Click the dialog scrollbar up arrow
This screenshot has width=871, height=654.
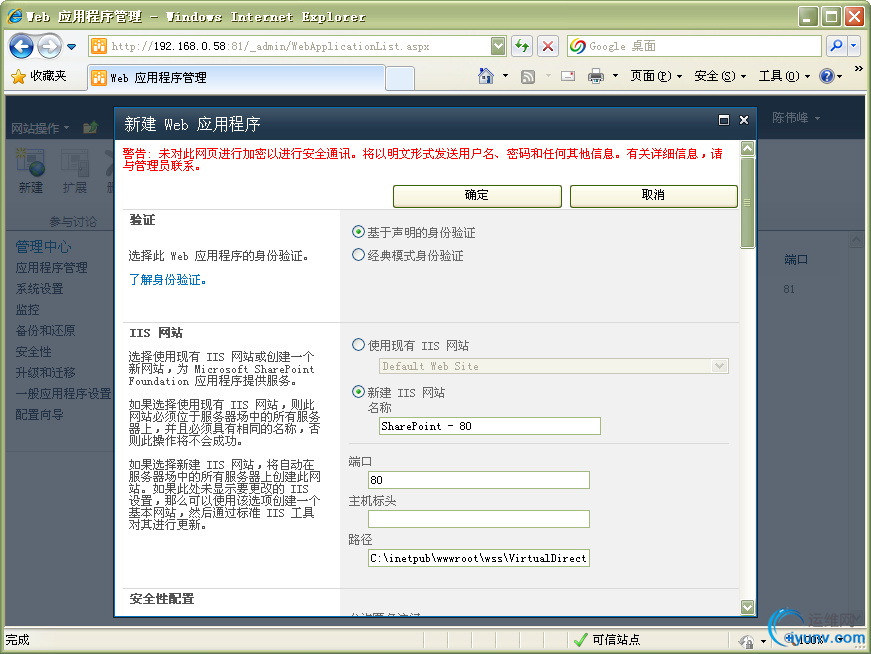[748, 148]
